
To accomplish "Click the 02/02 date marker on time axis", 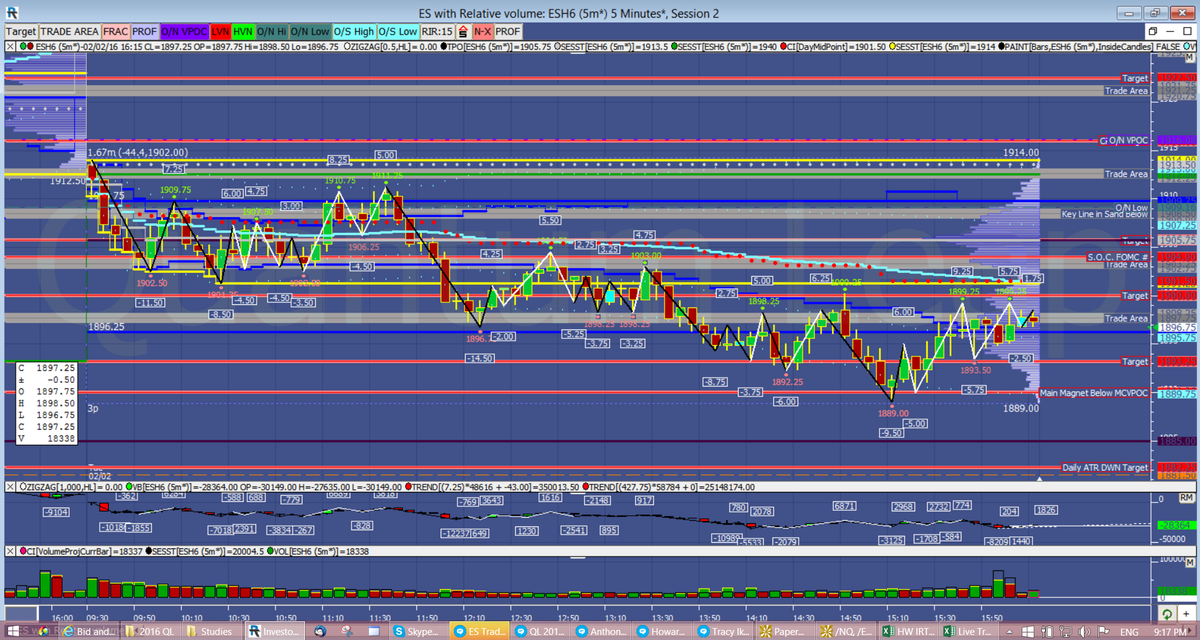I will 100,478.
